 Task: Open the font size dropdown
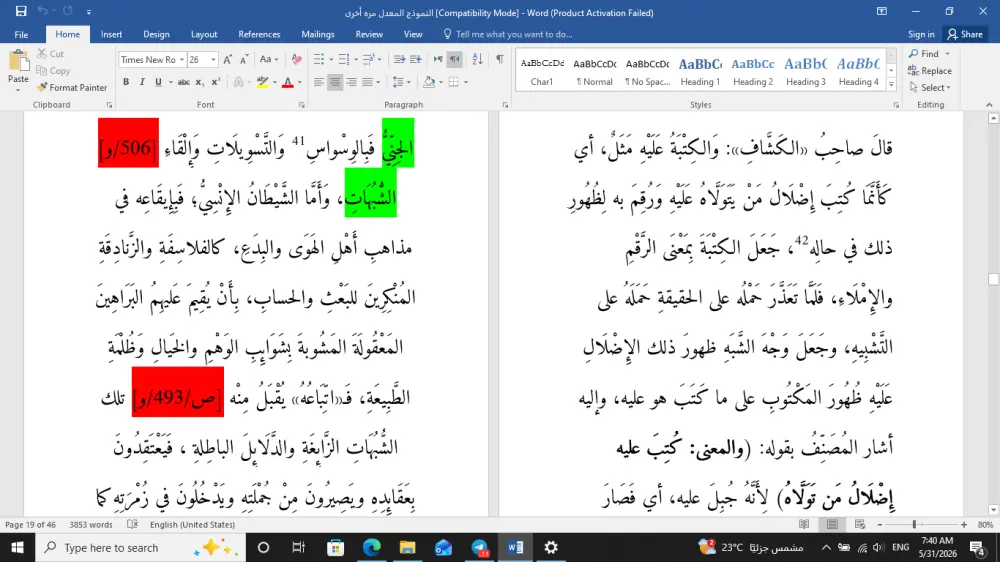pyautogui.click(x=213, y=59)
